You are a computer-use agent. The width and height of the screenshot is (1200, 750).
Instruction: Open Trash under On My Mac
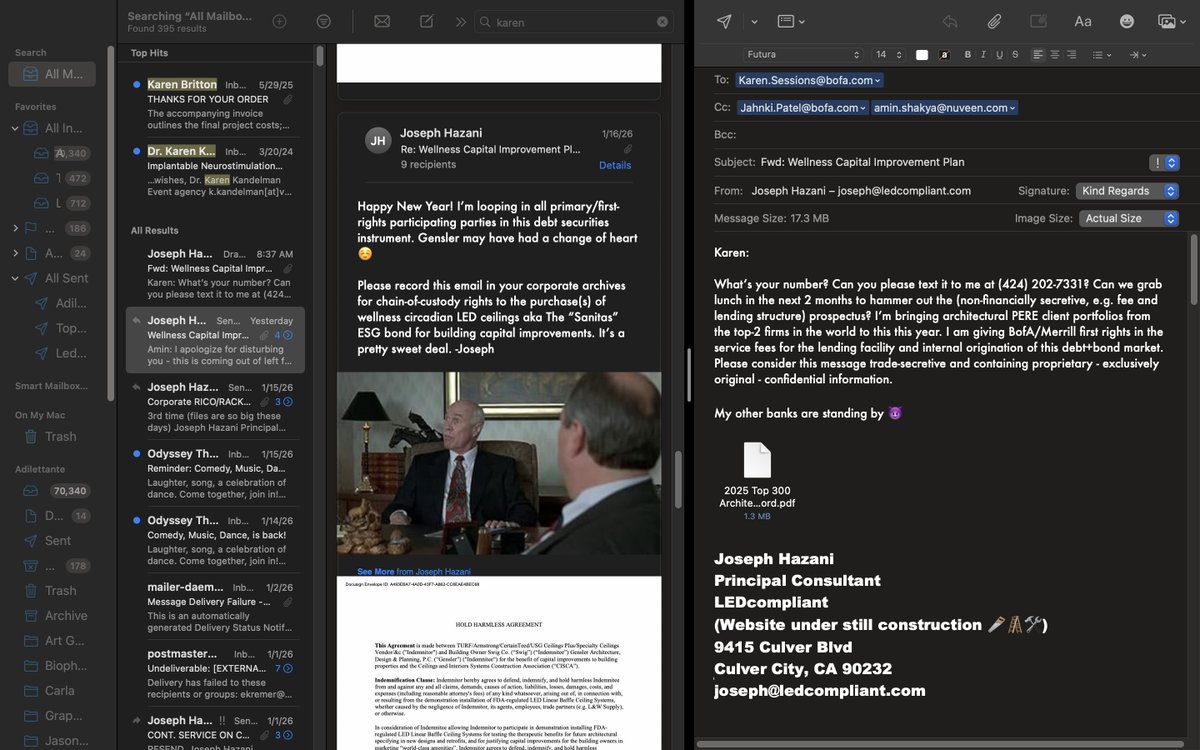click(x=52, y=436)
